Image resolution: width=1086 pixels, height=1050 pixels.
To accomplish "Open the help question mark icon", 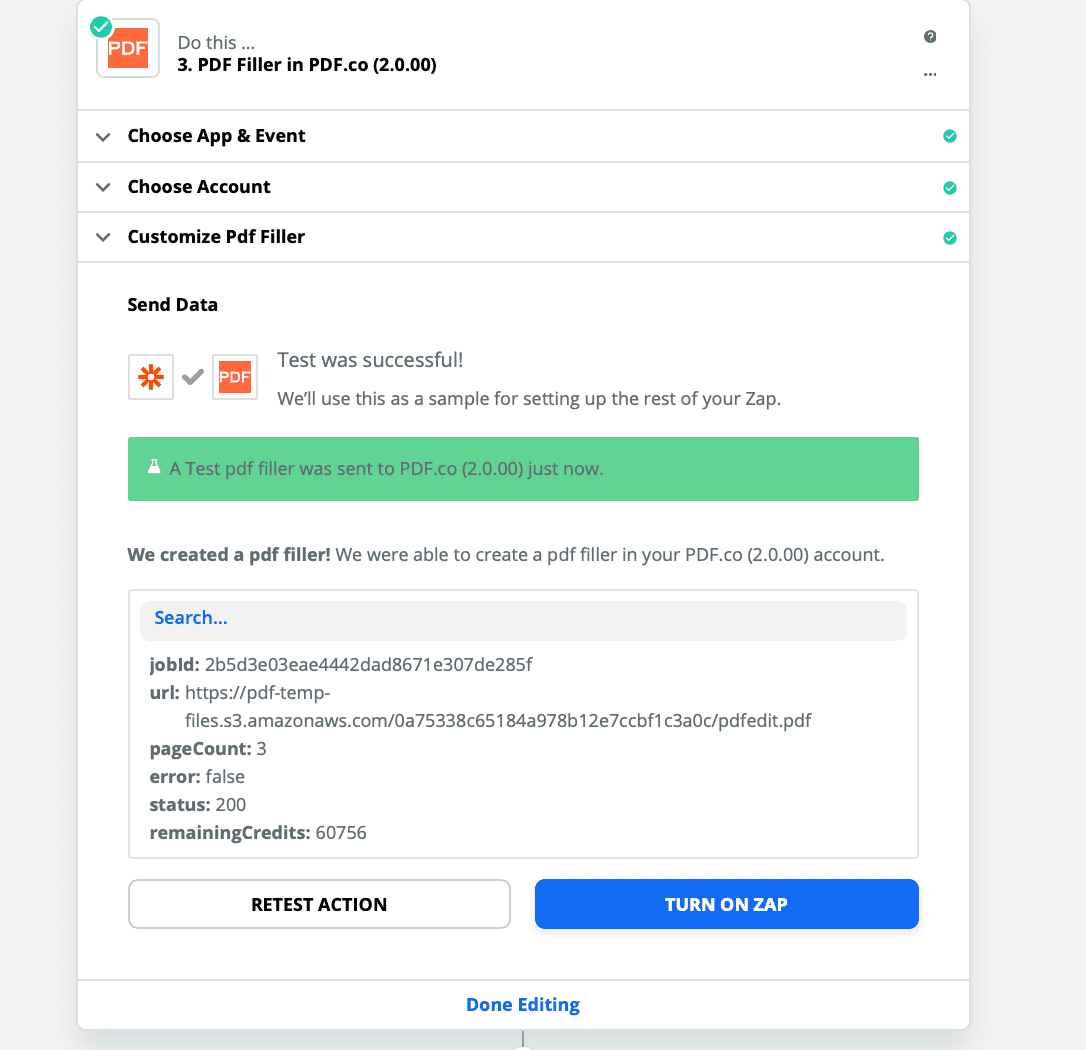I will [930, 37].
